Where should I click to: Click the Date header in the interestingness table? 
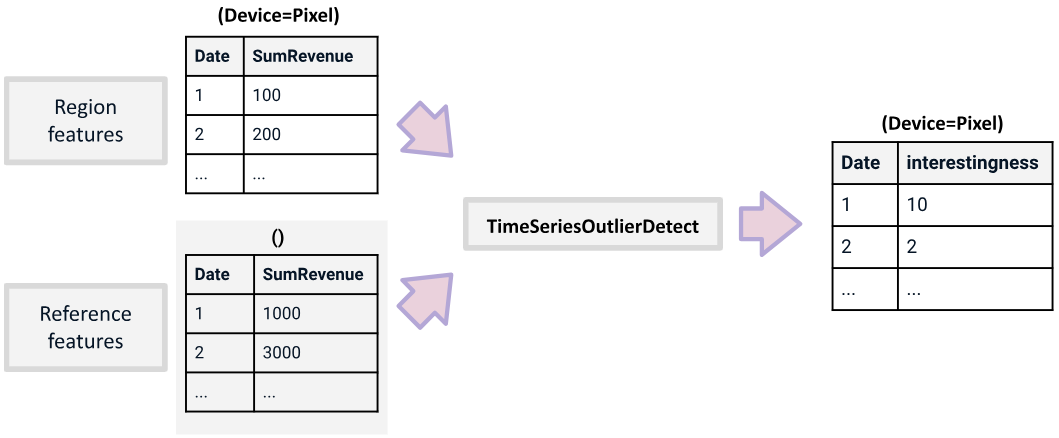pos(861,163)
